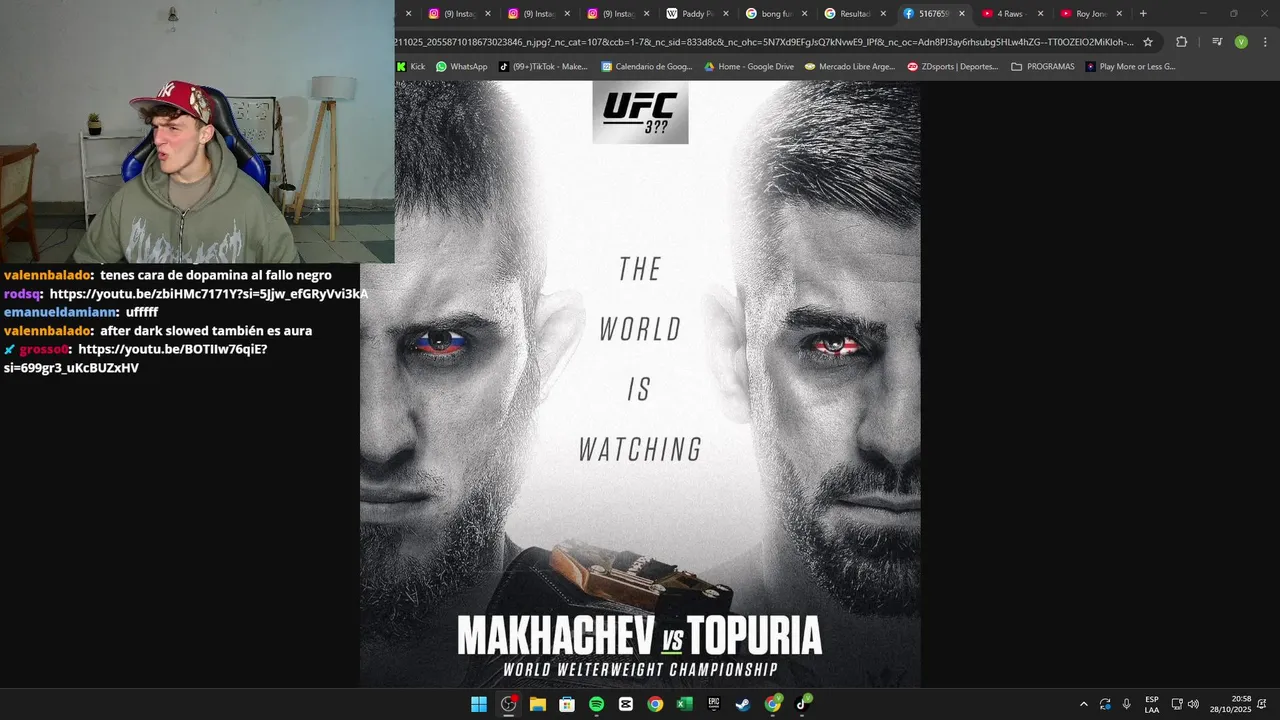Close the 'Resultad' tab
The width and height of the screenshot is (1280, 720).
883,14
